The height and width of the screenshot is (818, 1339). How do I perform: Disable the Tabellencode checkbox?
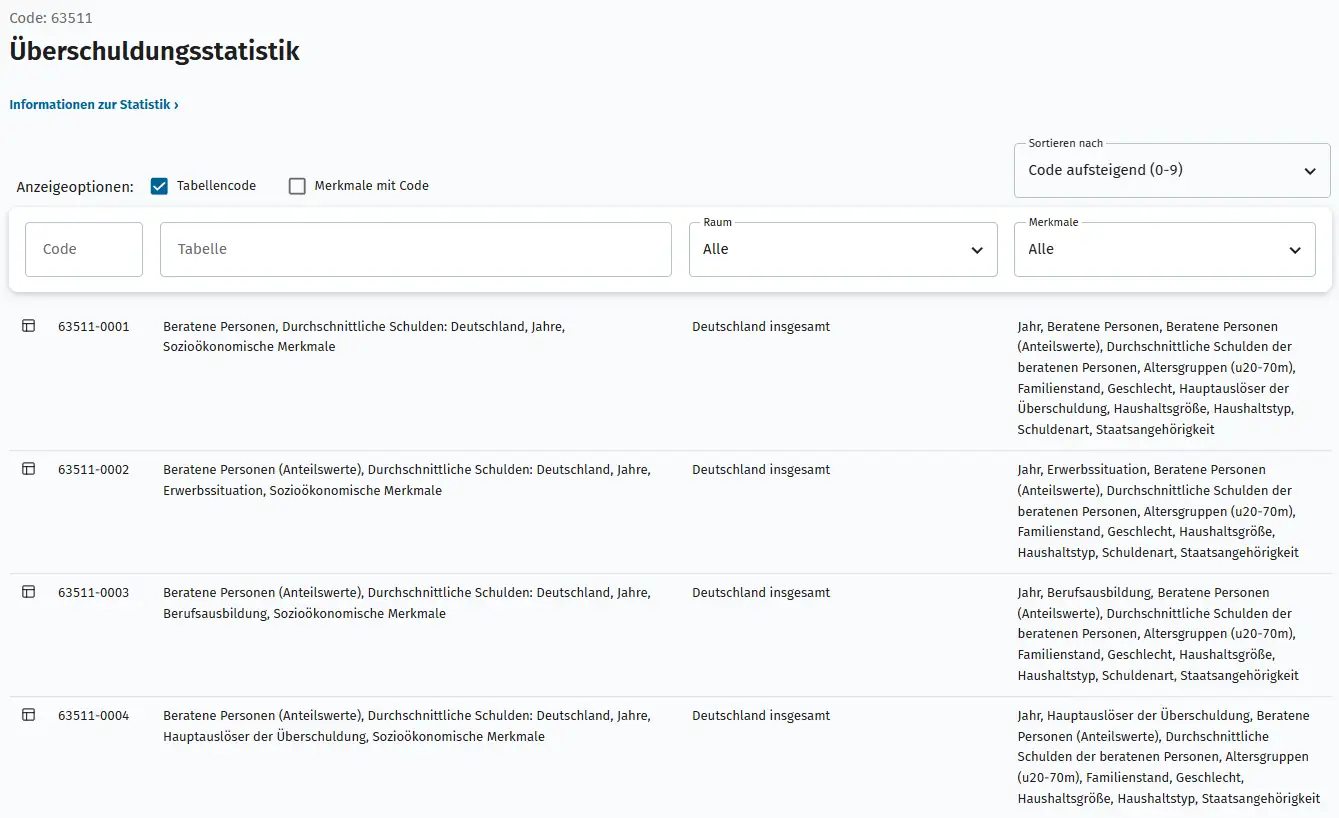click(159, 184)
